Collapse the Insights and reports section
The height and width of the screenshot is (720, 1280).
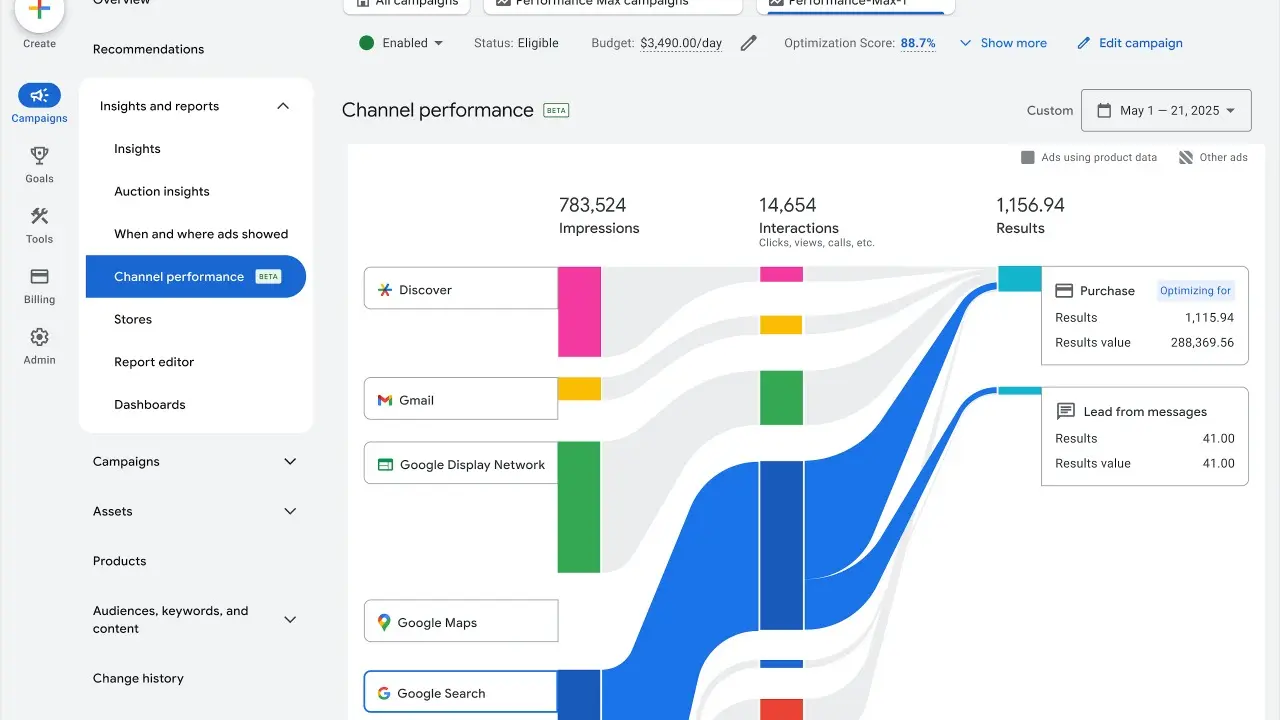click(283, 105)
